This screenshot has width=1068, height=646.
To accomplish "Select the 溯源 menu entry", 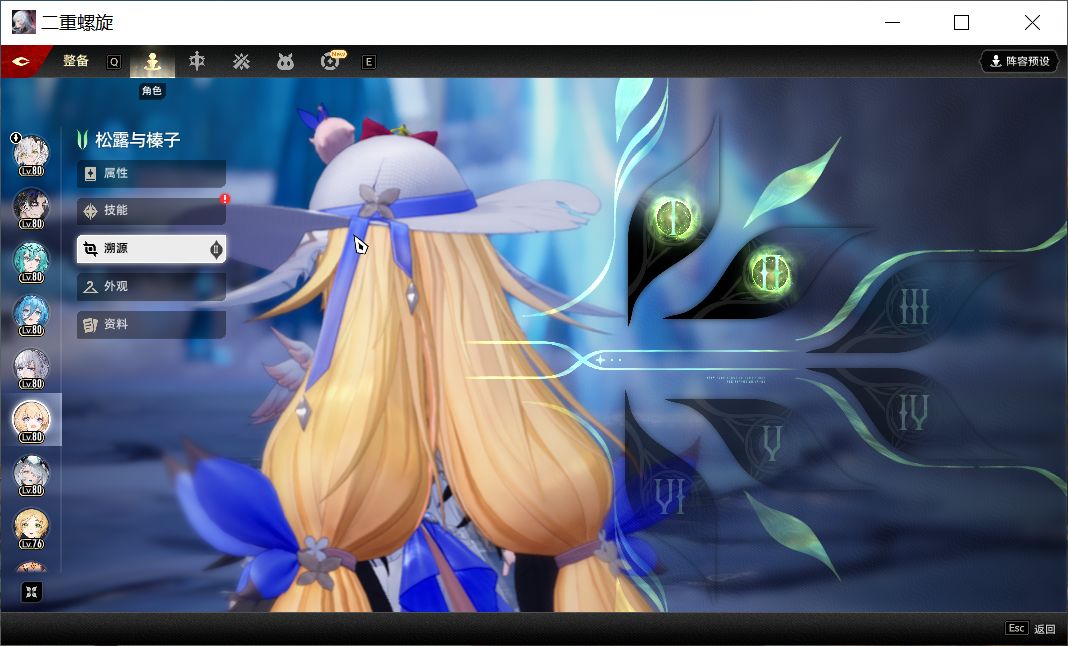I will [151, 249].
